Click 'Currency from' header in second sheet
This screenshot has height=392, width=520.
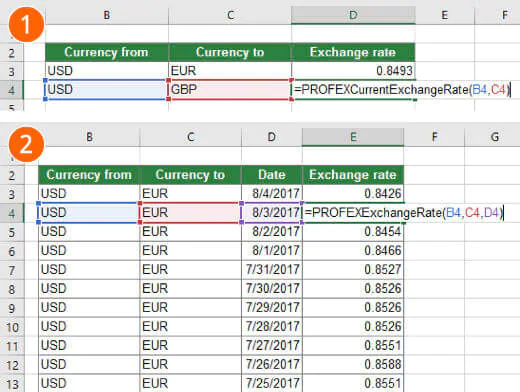point(89,175)
